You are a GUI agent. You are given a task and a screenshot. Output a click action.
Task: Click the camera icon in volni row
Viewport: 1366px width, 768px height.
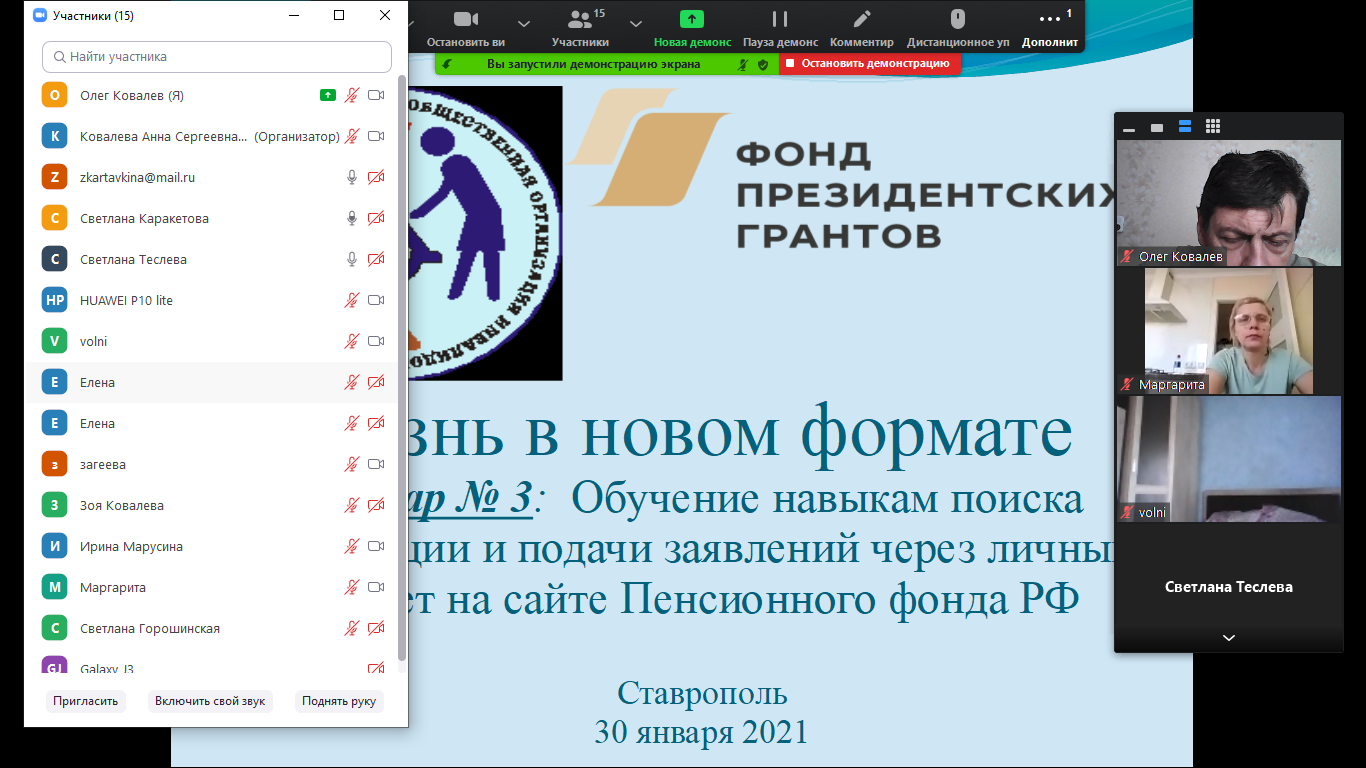click(376, 341)
